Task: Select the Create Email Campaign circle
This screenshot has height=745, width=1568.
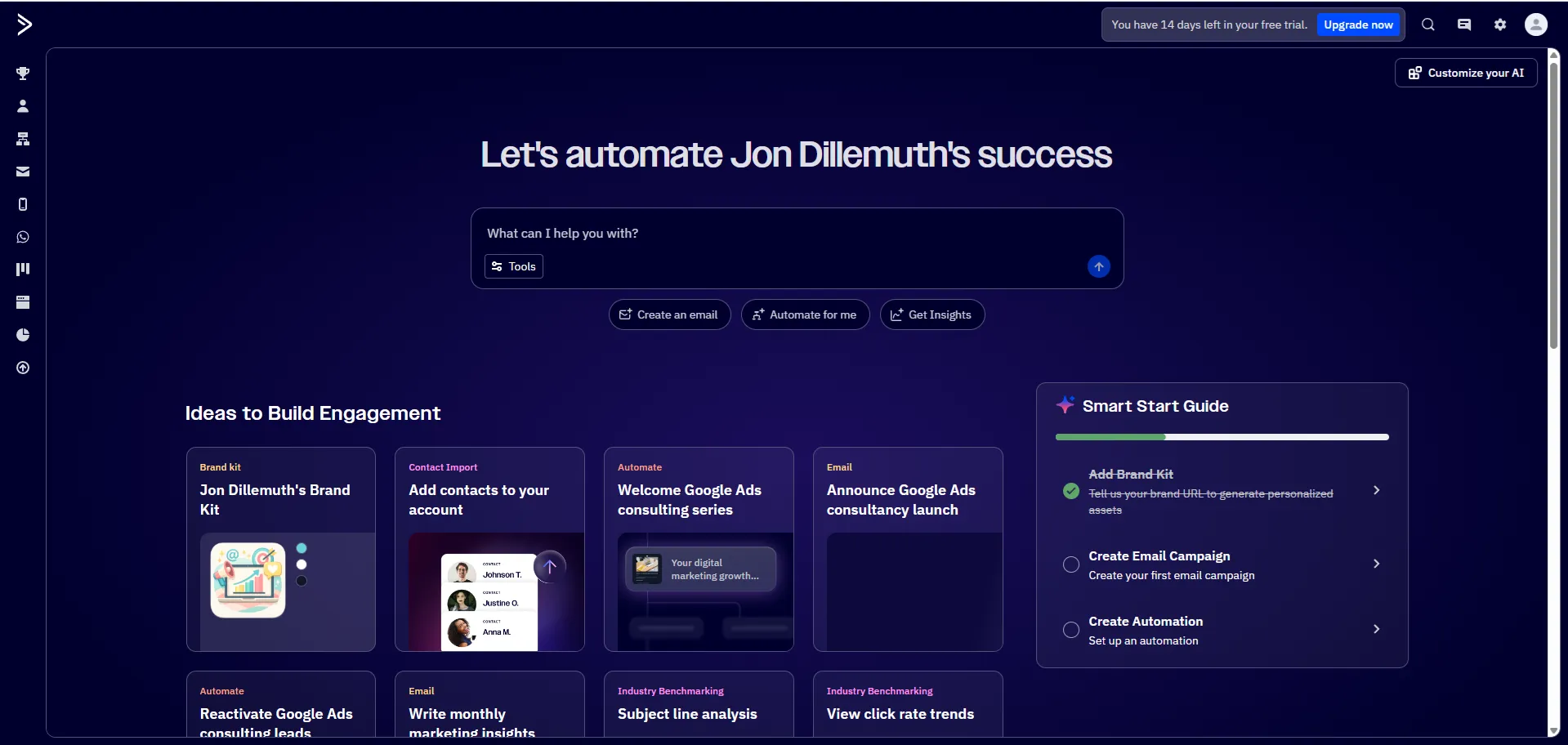Action: [1070, 564]
